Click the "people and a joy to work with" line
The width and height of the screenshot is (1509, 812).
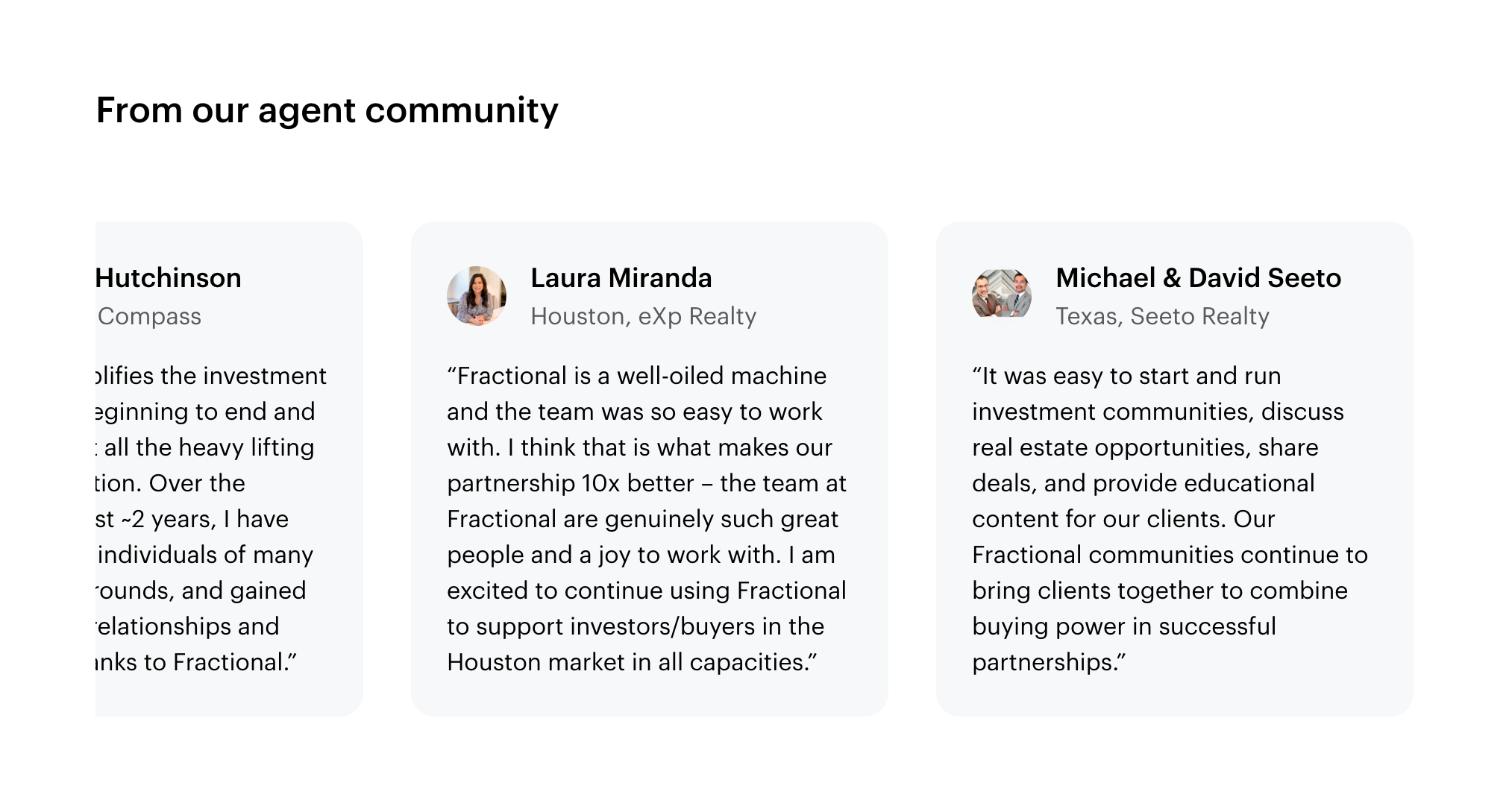[641, 555]
